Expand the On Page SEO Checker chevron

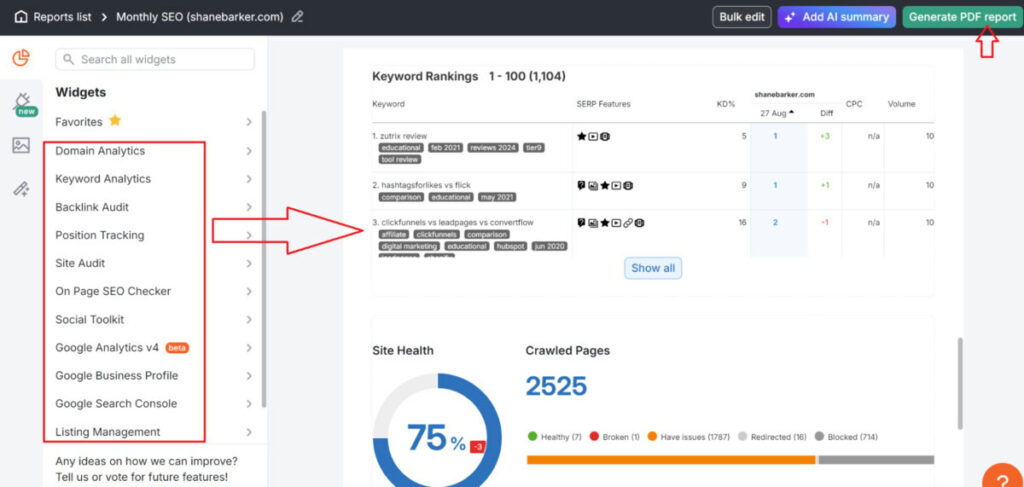[249, 292]
